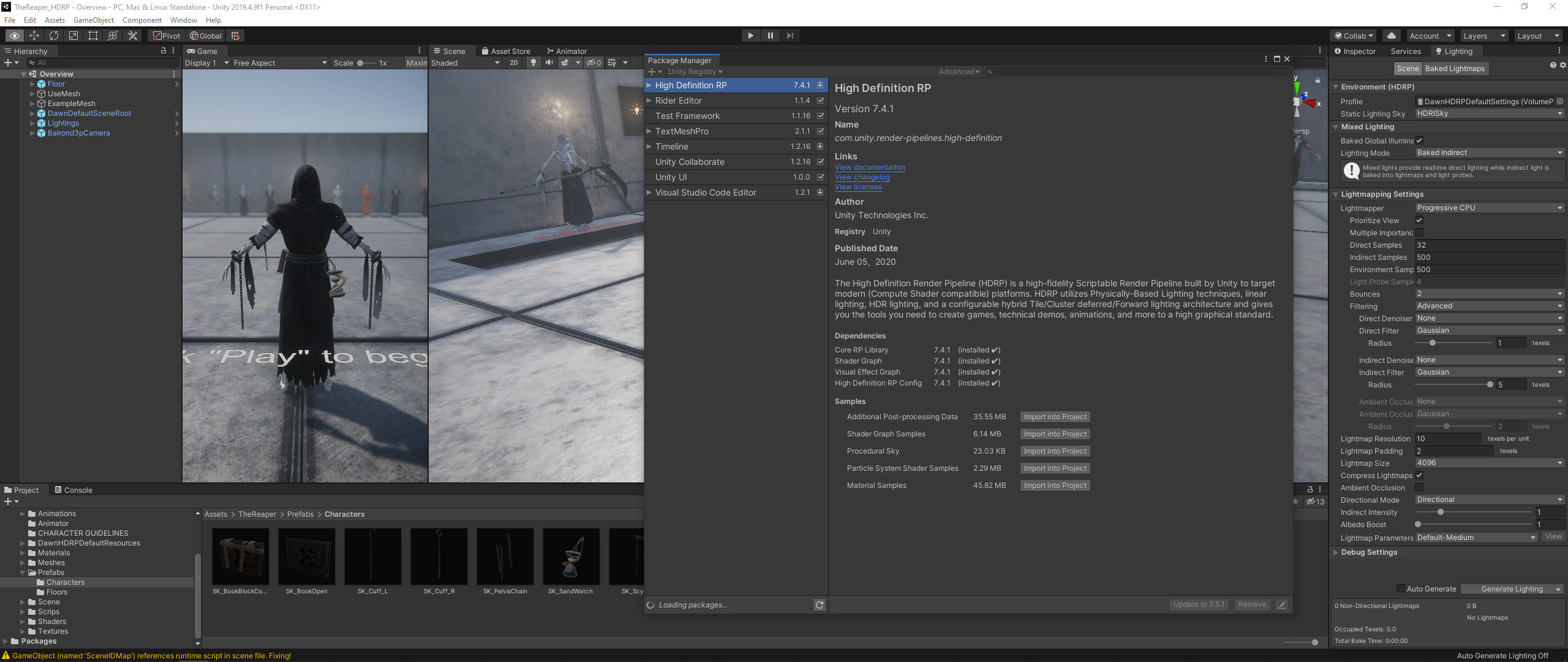
Task: Switch to the Animator tab
Action: pos(567,51)
